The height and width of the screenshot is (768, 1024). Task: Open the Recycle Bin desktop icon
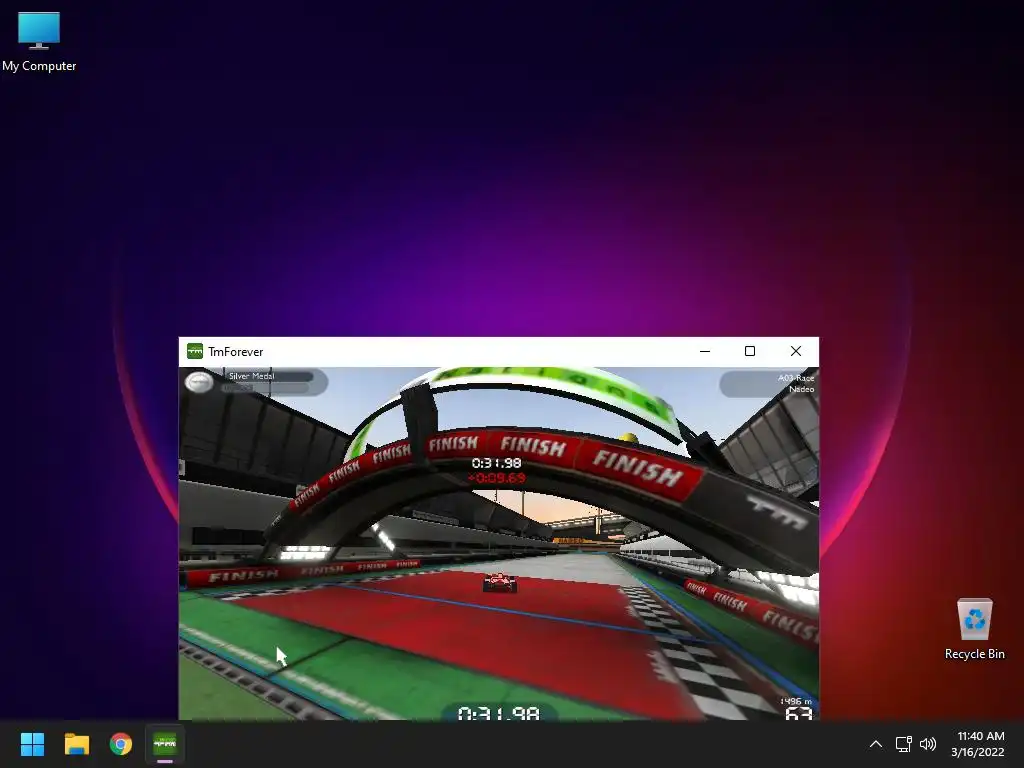click(x=974, y=628)
